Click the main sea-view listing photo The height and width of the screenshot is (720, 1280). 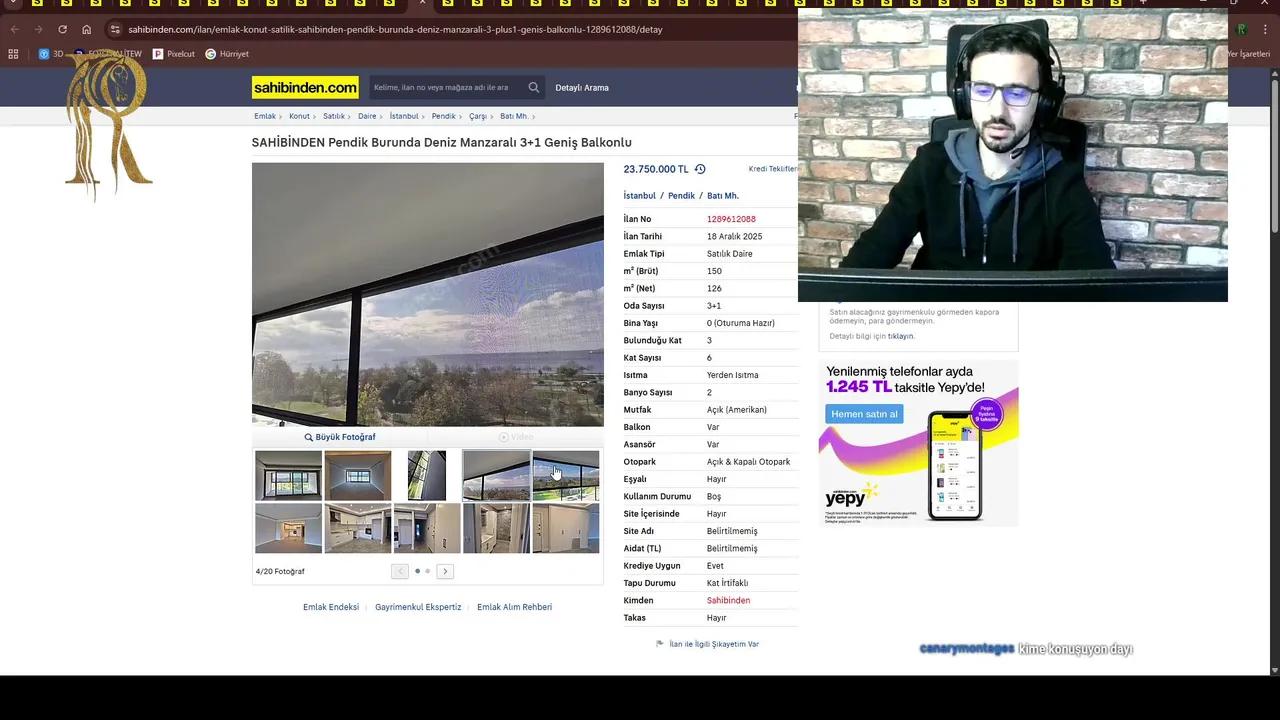(x=428, y=294)
